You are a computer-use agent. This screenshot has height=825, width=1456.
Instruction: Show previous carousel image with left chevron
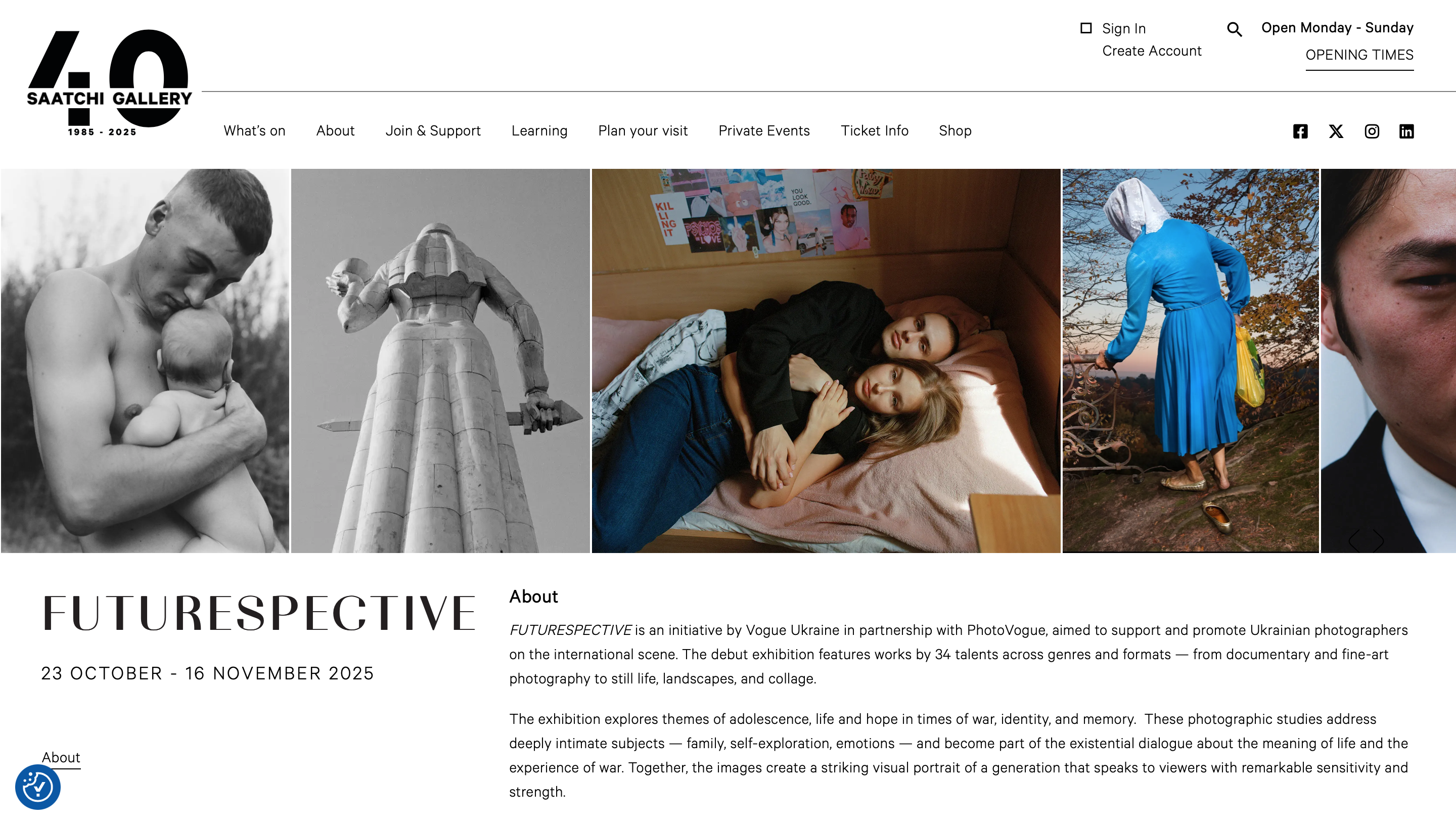point(1354,540)
